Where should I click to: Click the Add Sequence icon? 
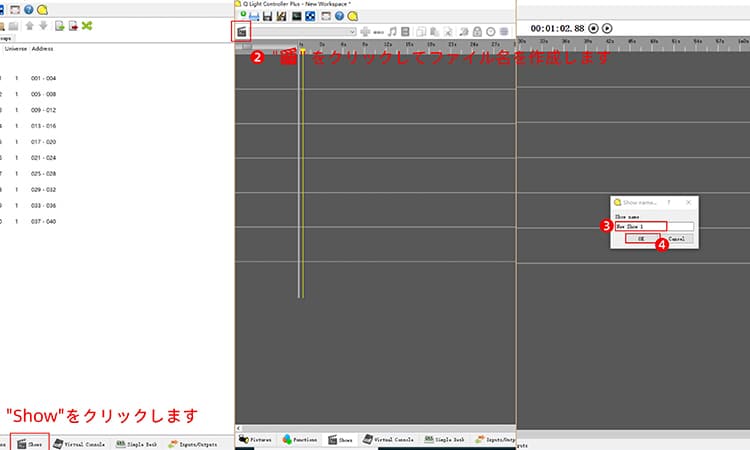click(378, 32)
